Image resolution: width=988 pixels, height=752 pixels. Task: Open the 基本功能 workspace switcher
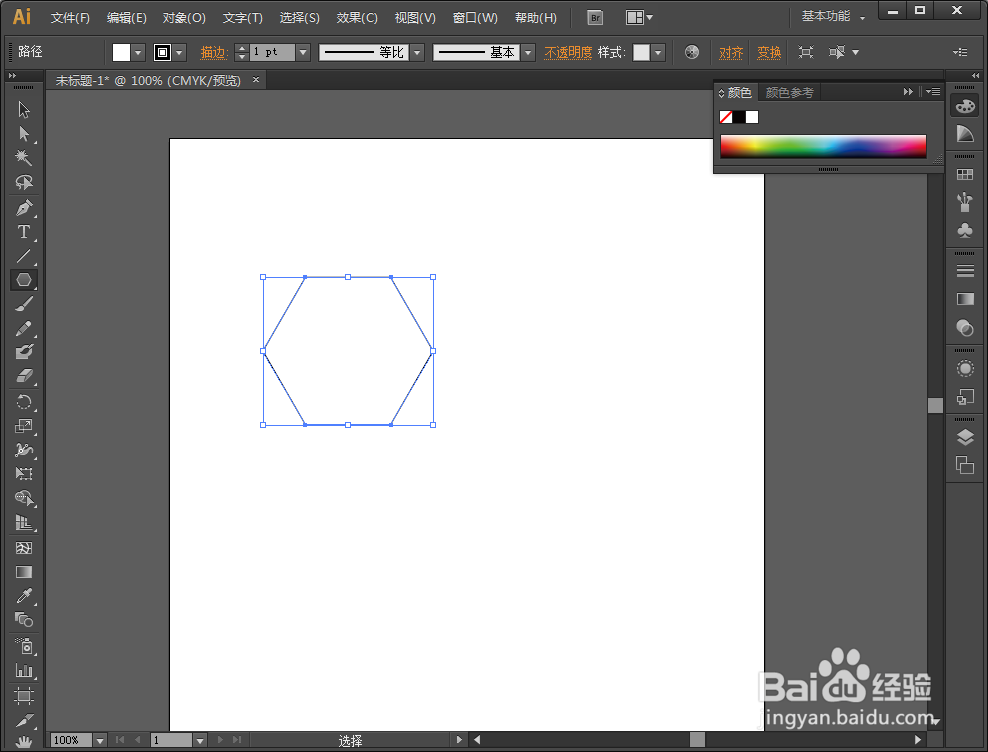pos(832,16)
